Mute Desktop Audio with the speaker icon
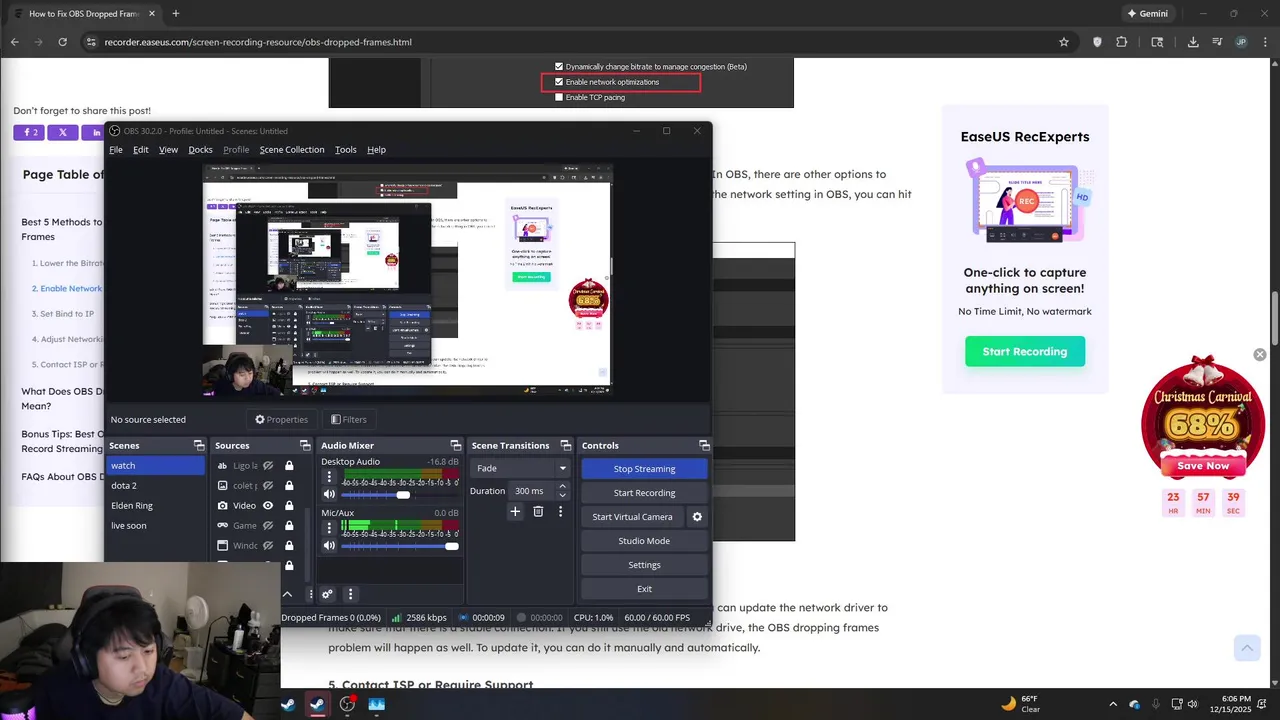This screenshot has height=720, width=1280. point(329,494)
